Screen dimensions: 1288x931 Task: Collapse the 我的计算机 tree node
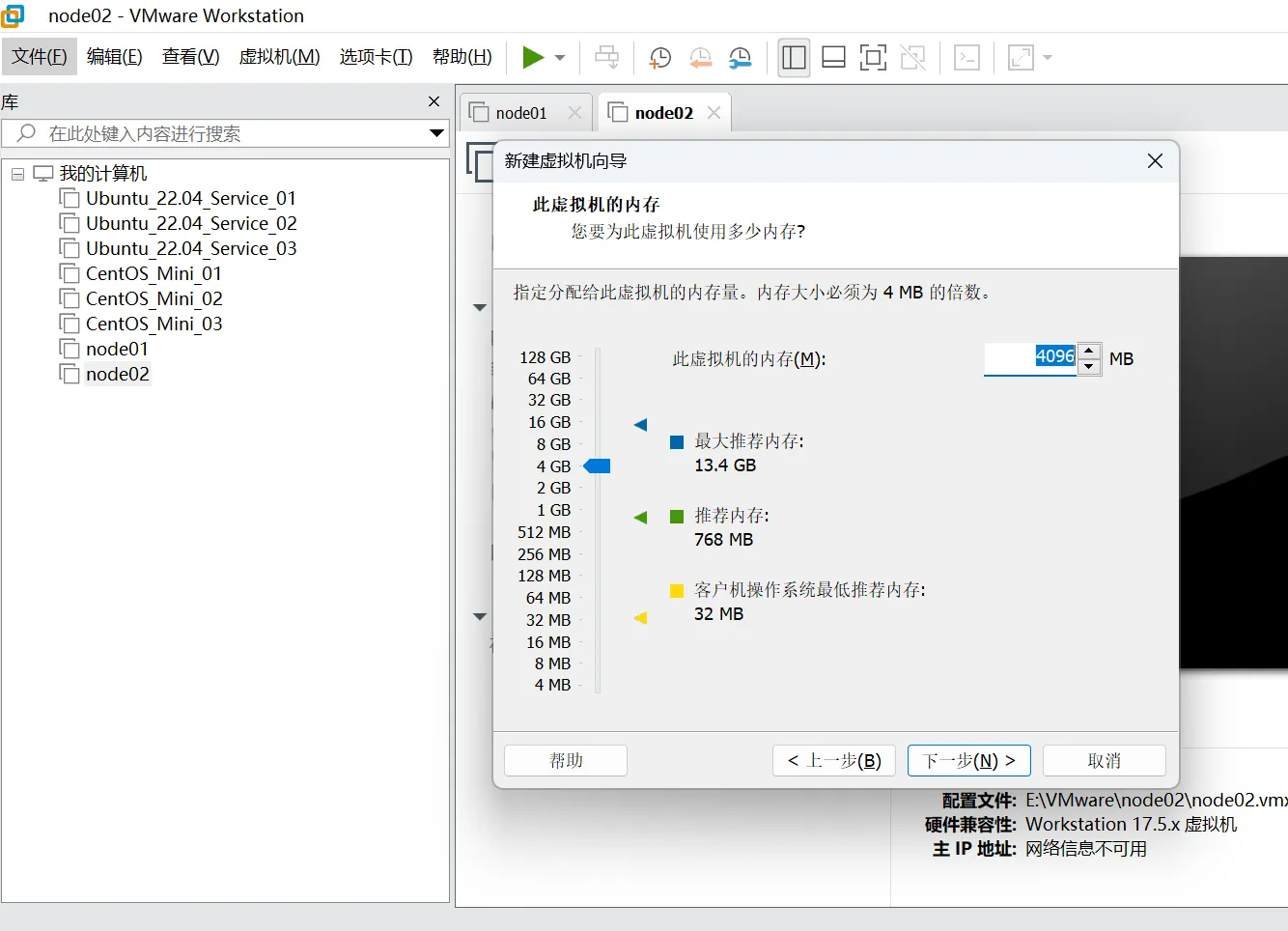pos(17,174)
